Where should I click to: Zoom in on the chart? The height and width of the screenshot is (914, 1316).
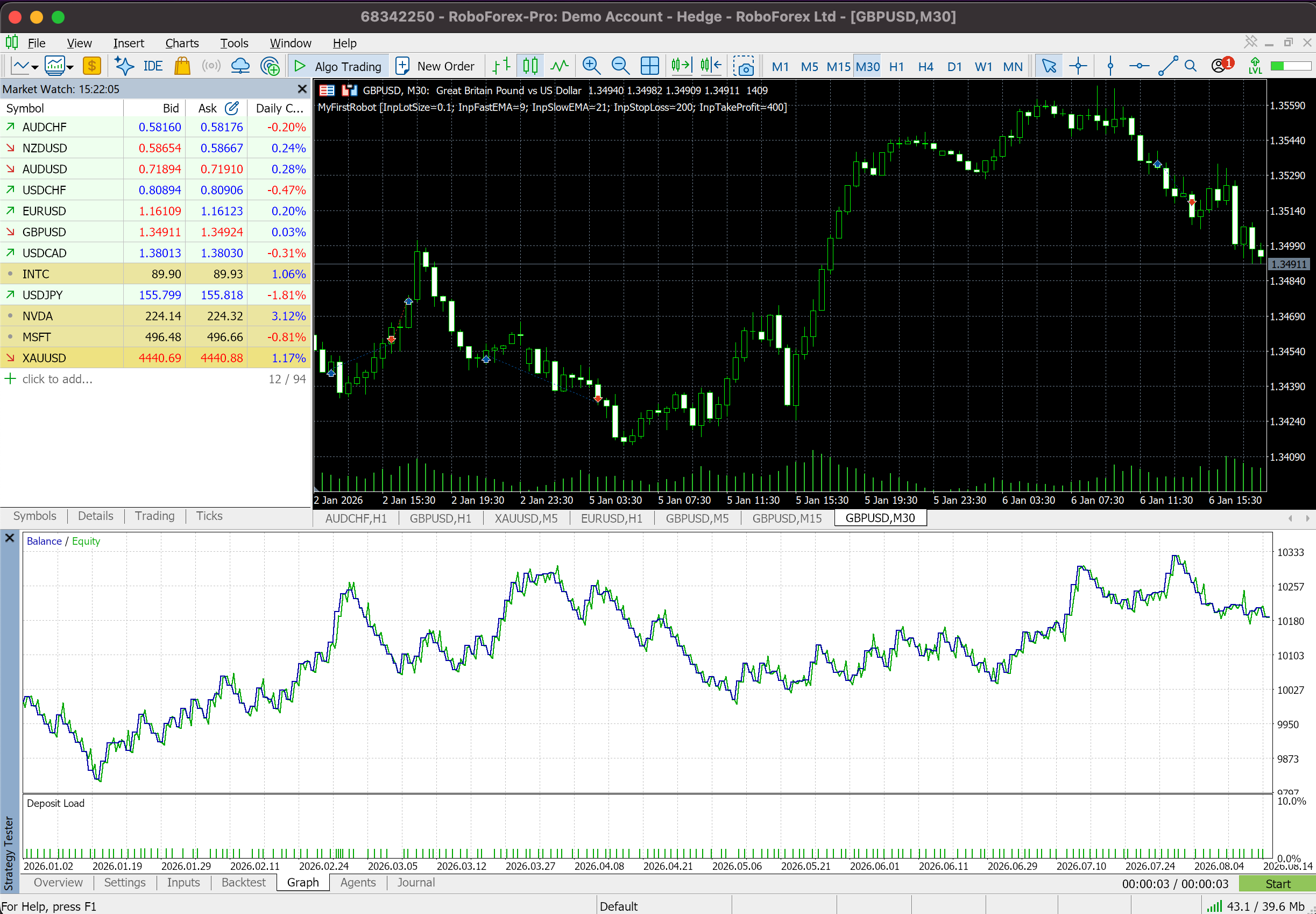pos(591,66)
